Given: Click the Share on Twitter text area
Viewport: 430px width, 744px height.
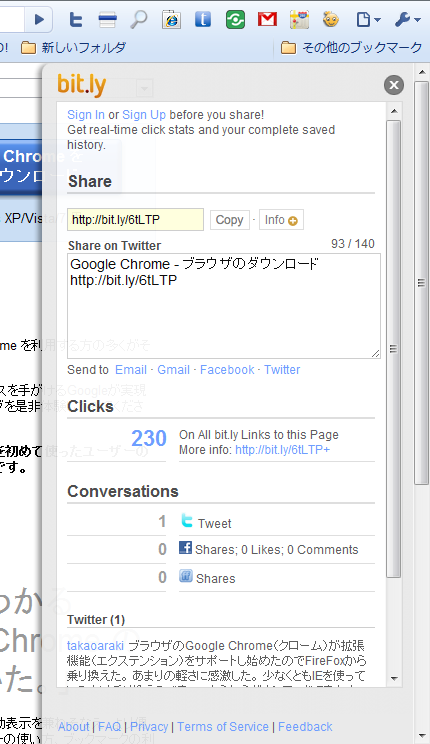Looking at the screenshot, I should tap(224, 306).
